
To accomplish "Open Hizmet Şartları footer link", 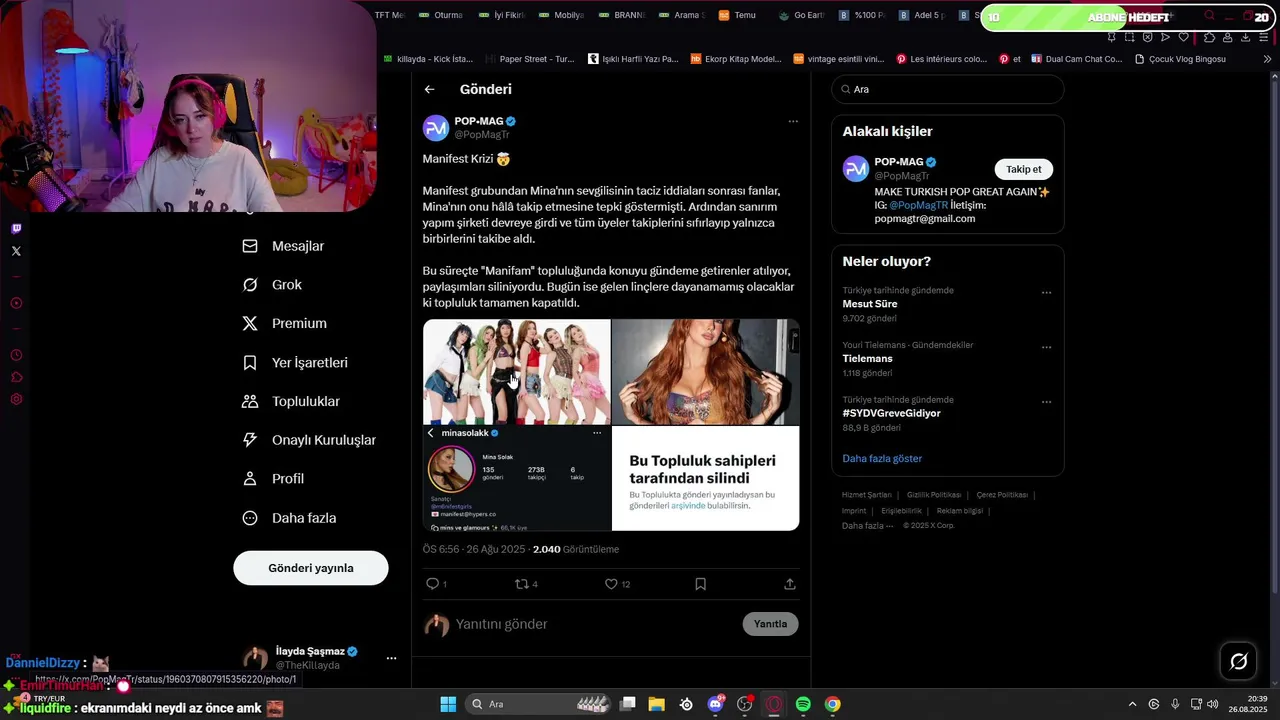I will pos(866,495).
